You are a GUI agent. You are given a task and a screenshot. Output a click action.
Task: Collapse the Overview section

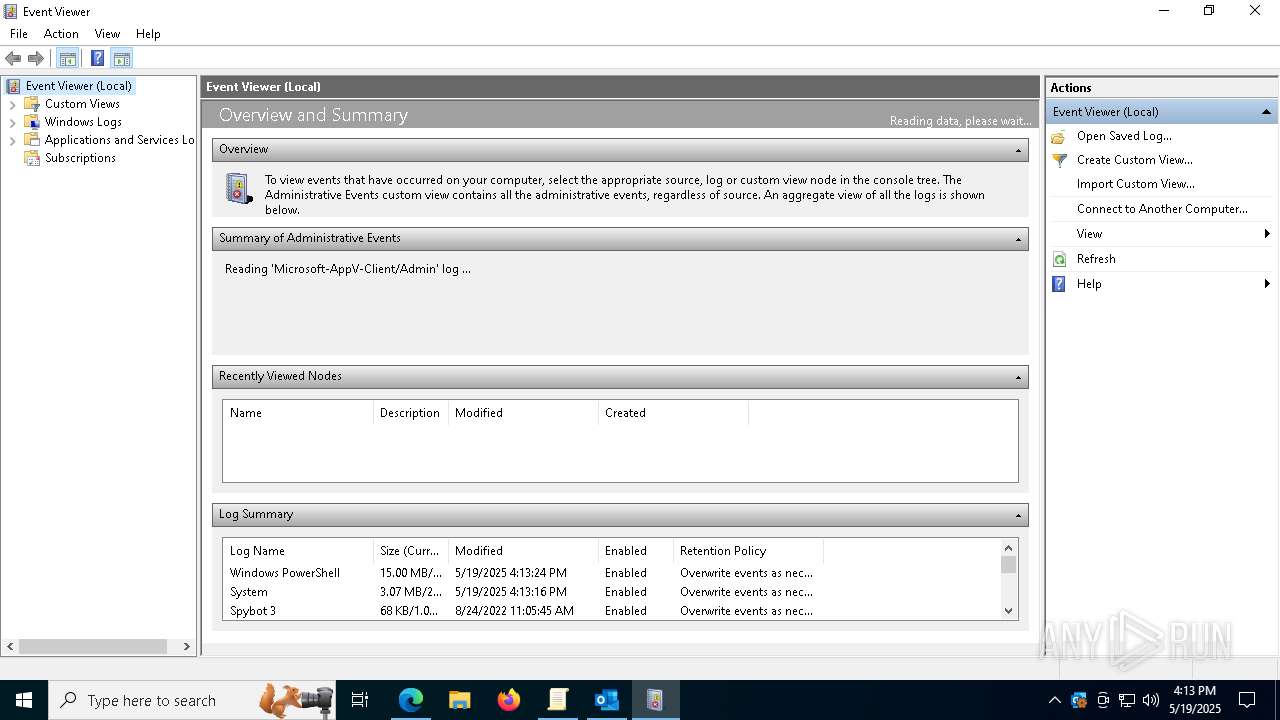tap(1018, 150)
